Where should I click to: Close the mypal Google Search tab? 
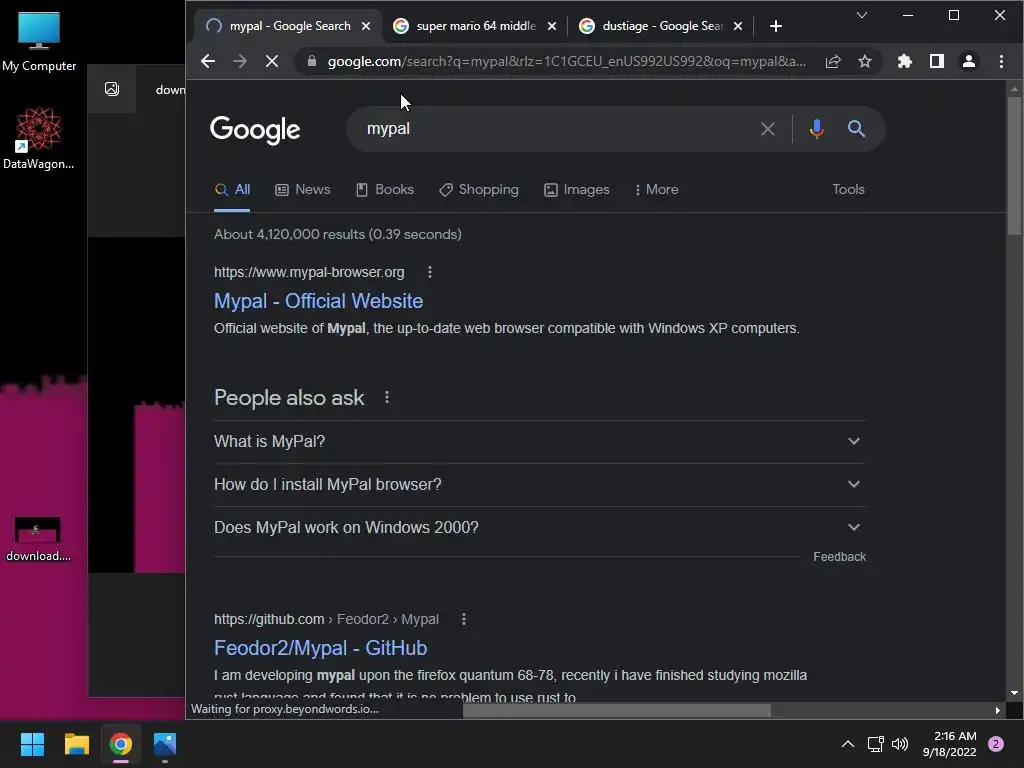click(x=366, y=26)
